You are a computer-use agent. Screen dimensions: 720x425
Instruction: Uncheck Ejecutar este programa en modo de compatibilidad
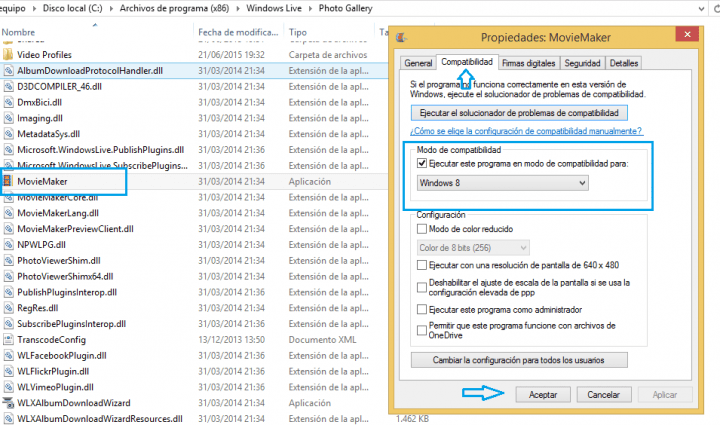pyautogui.click(x=422, y=163)
